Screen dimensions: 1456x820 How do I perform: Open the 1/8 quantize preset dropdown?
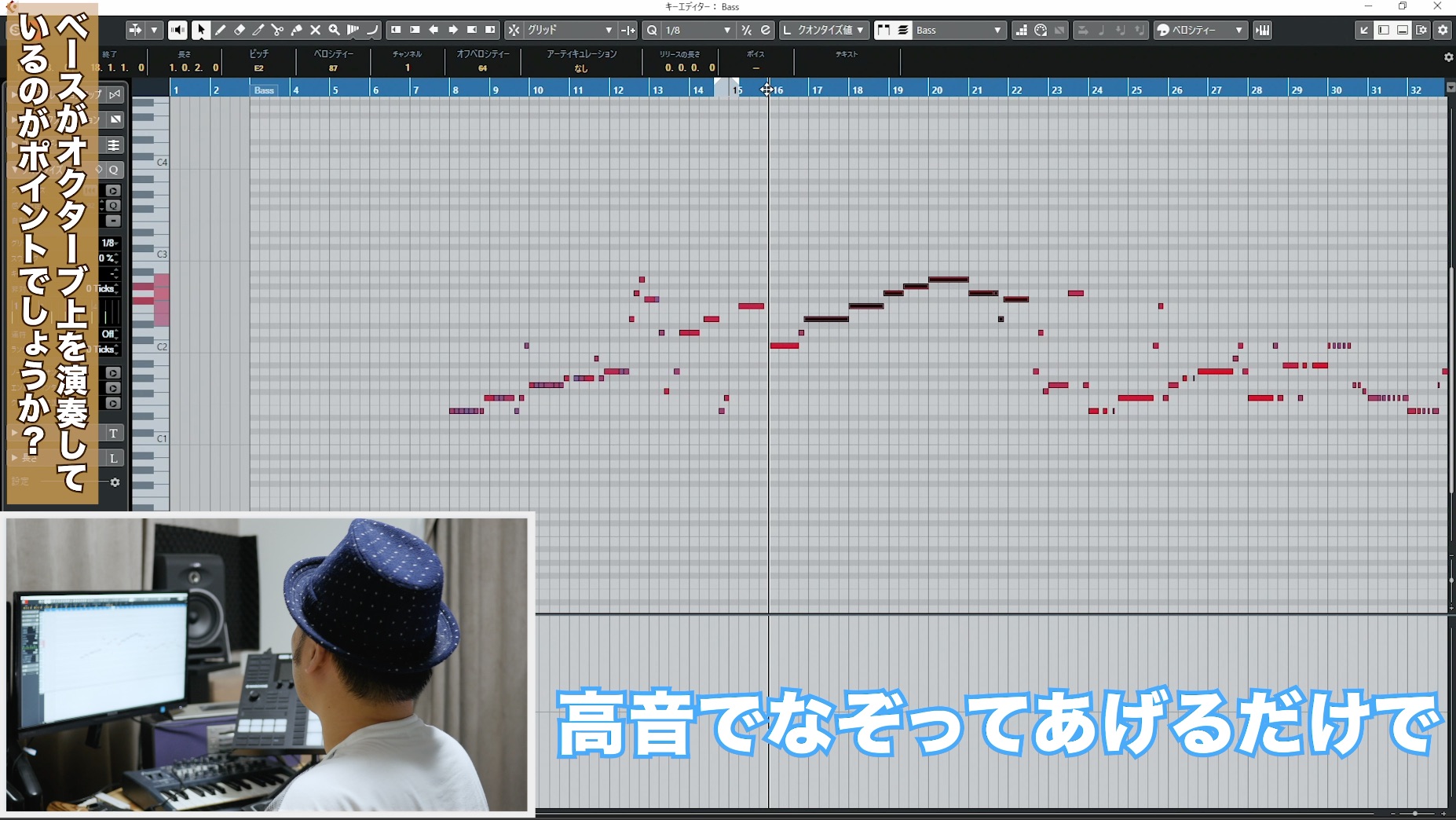(x=698, y=30)
